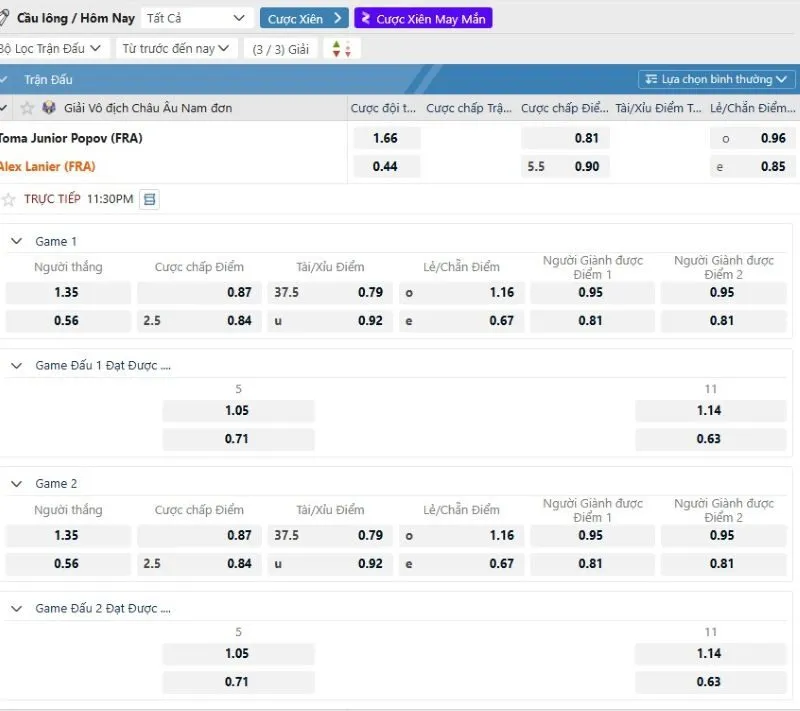Click the European Championship league logo icon
This screenshot has width=800, height=711.
[x=49, y=108]
